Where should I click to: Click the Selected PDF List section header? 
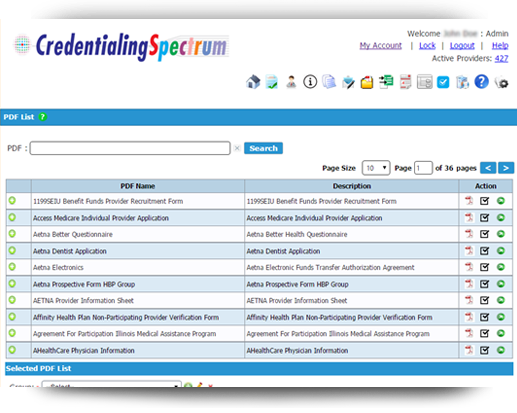coord(259,369)
